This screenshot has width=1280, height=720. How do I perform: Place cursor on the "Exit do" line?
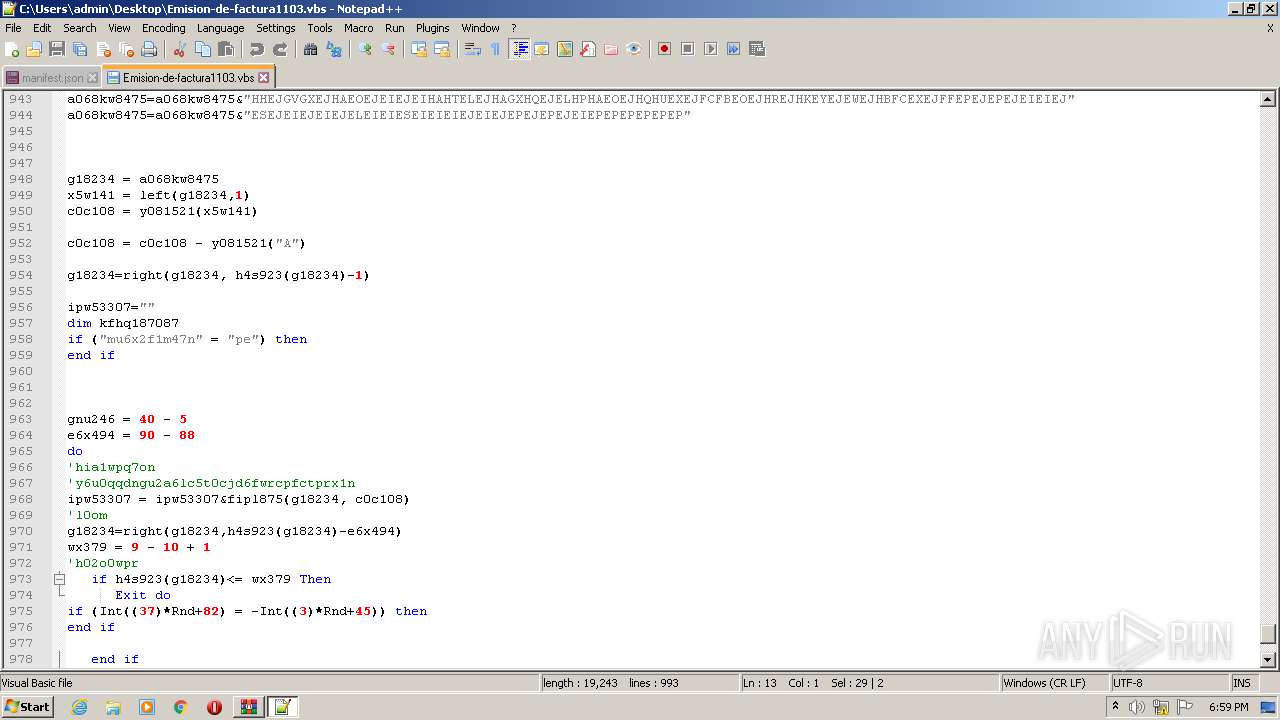coord(143,595)
